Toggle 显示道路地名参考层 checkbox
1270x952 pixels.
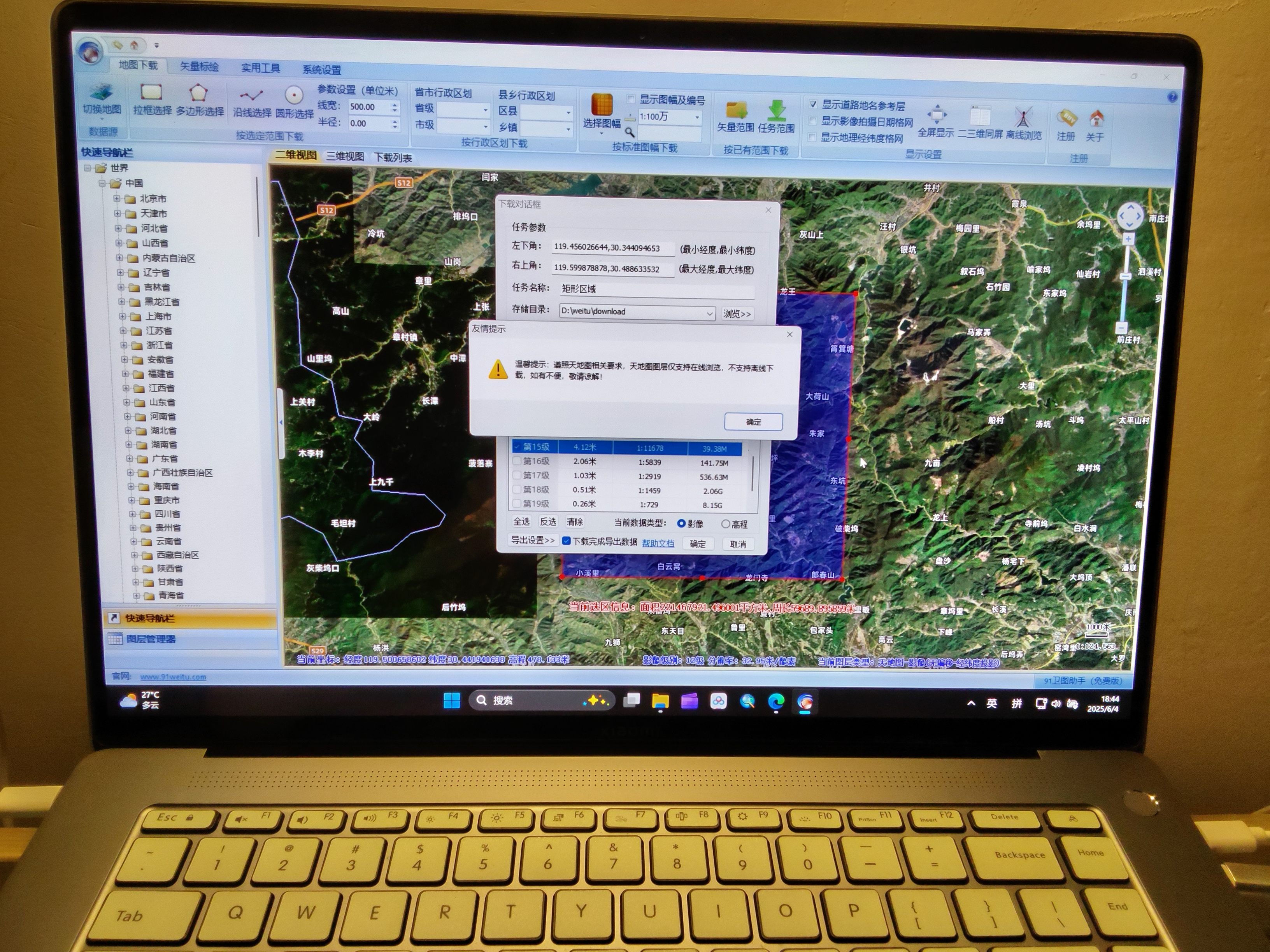tap(813, 105)
